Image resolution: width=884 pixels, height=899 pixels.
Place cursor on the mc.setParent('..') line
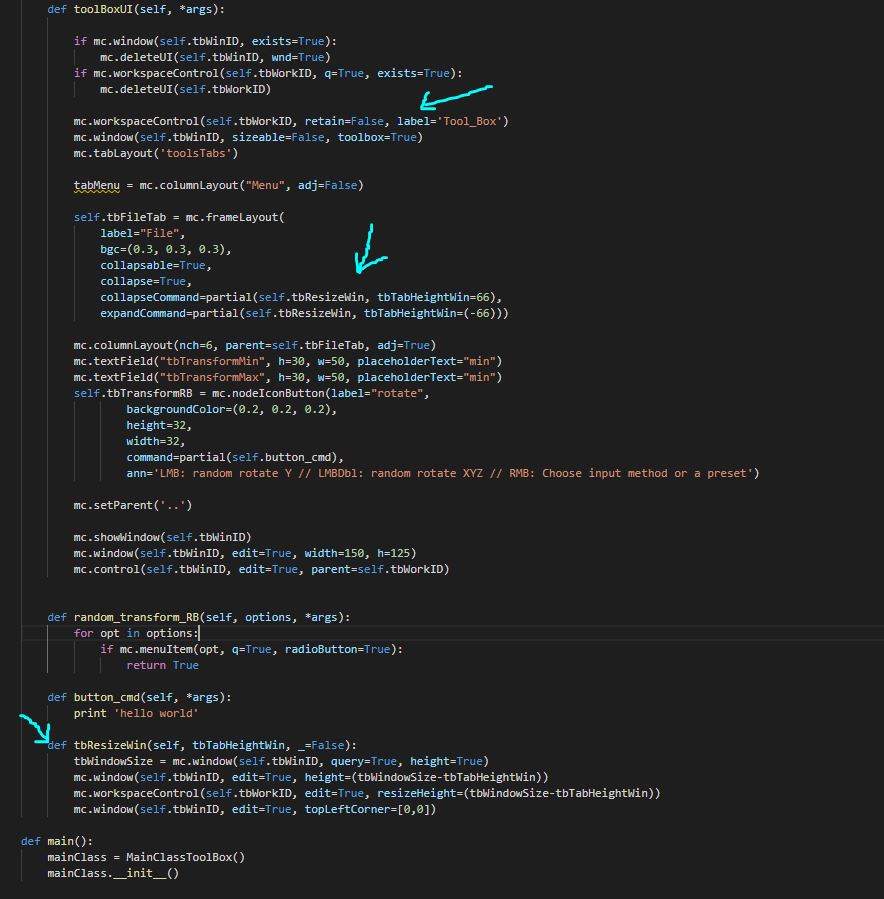[132, 505]
